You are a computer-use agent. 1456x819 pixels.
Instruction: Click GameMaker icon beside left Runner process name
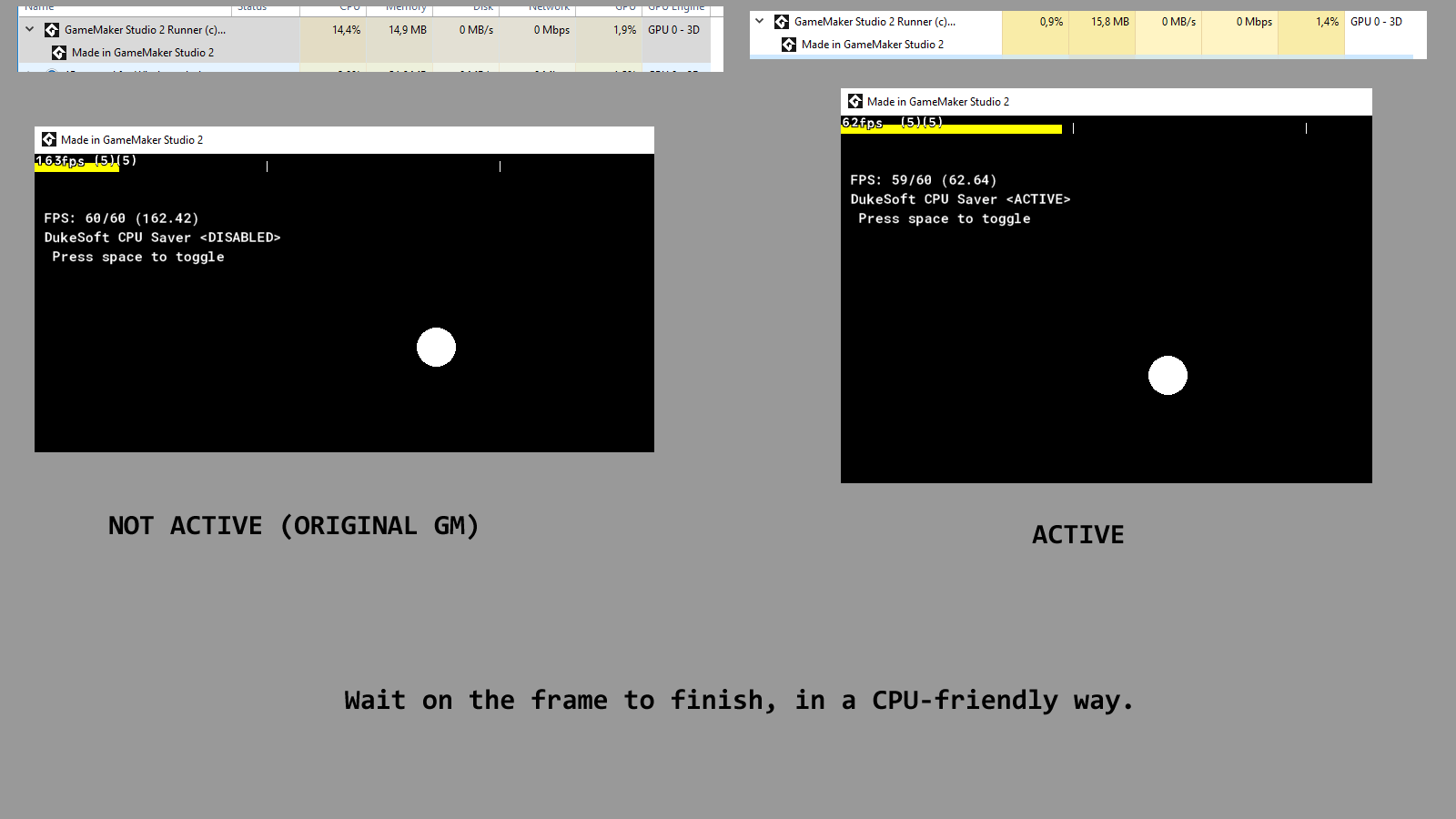pyautogui.click(x=52, y=30)
